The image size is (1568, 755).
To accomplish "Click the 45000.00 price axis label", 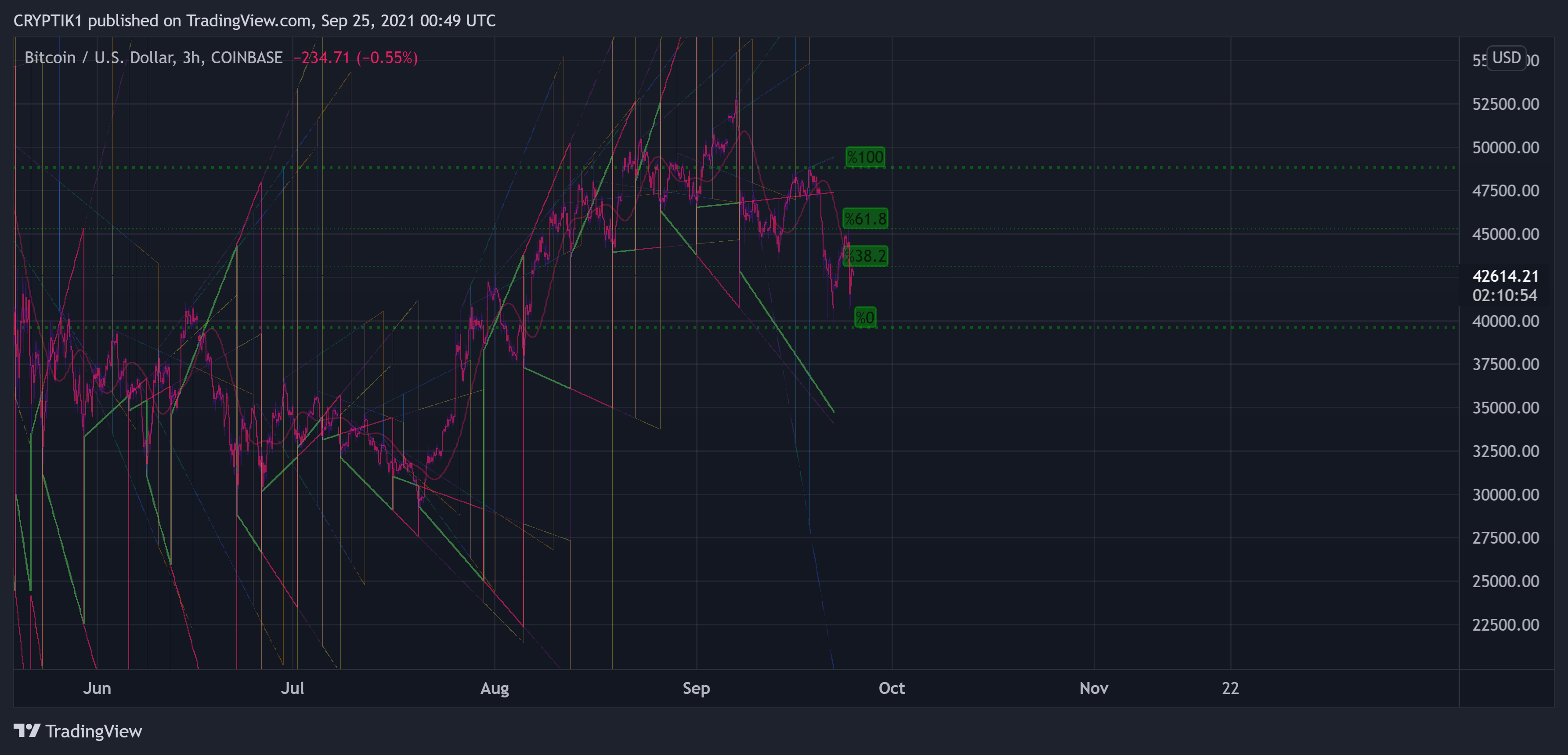I will coord(1505,234).
